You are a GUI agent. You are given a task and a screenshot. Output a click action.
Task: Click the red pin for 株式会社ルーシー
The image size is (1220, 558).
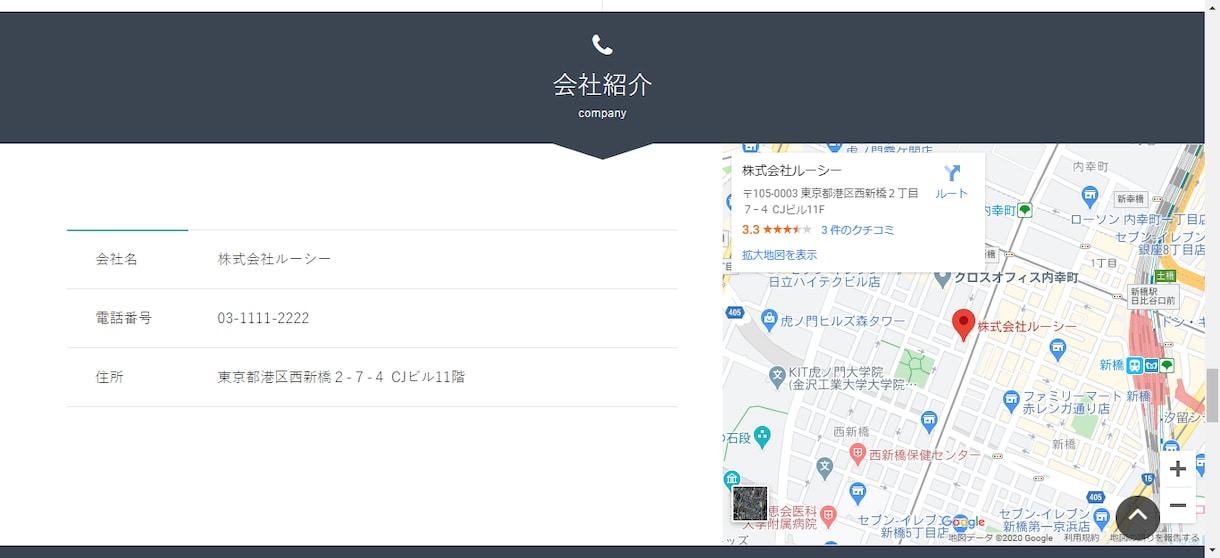coord(963,325)
